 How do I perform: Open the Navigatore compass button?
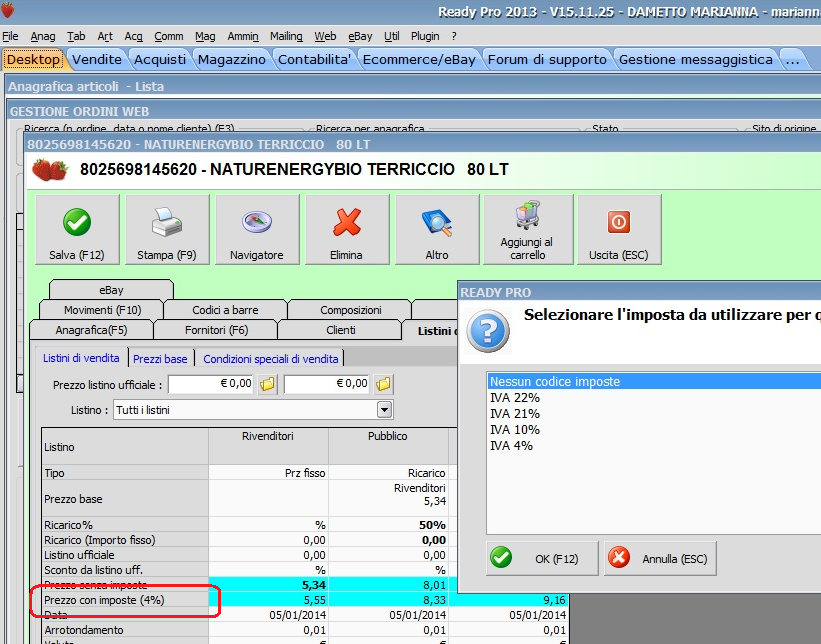click(x=257, y=229)
